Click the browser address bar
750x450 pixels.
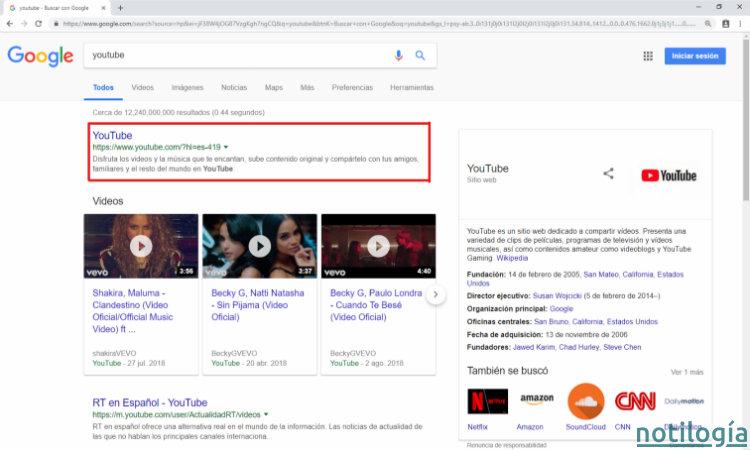pos(378,23)
